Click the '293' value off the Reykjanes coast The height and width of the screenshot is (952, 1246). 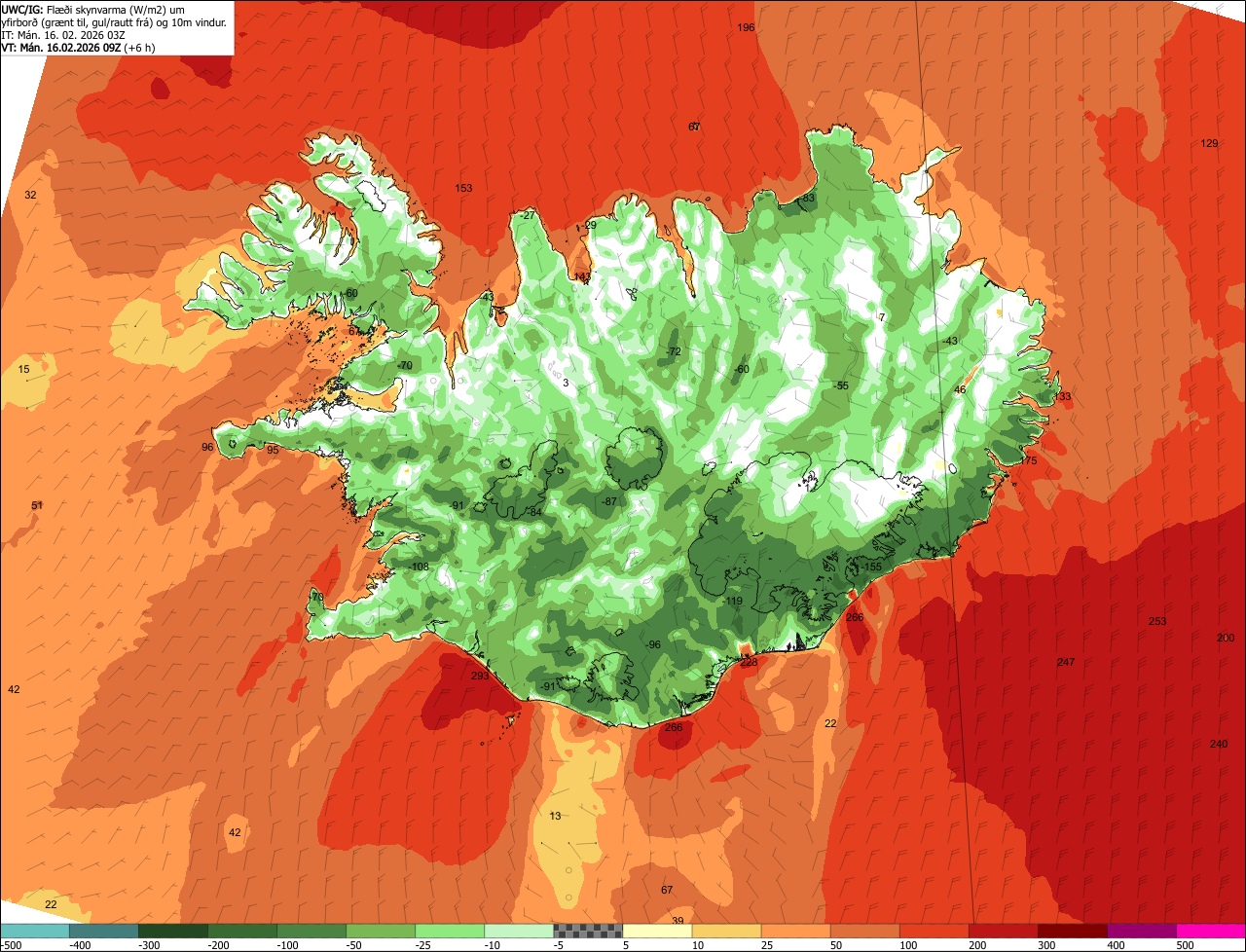[x=479, y=676]
